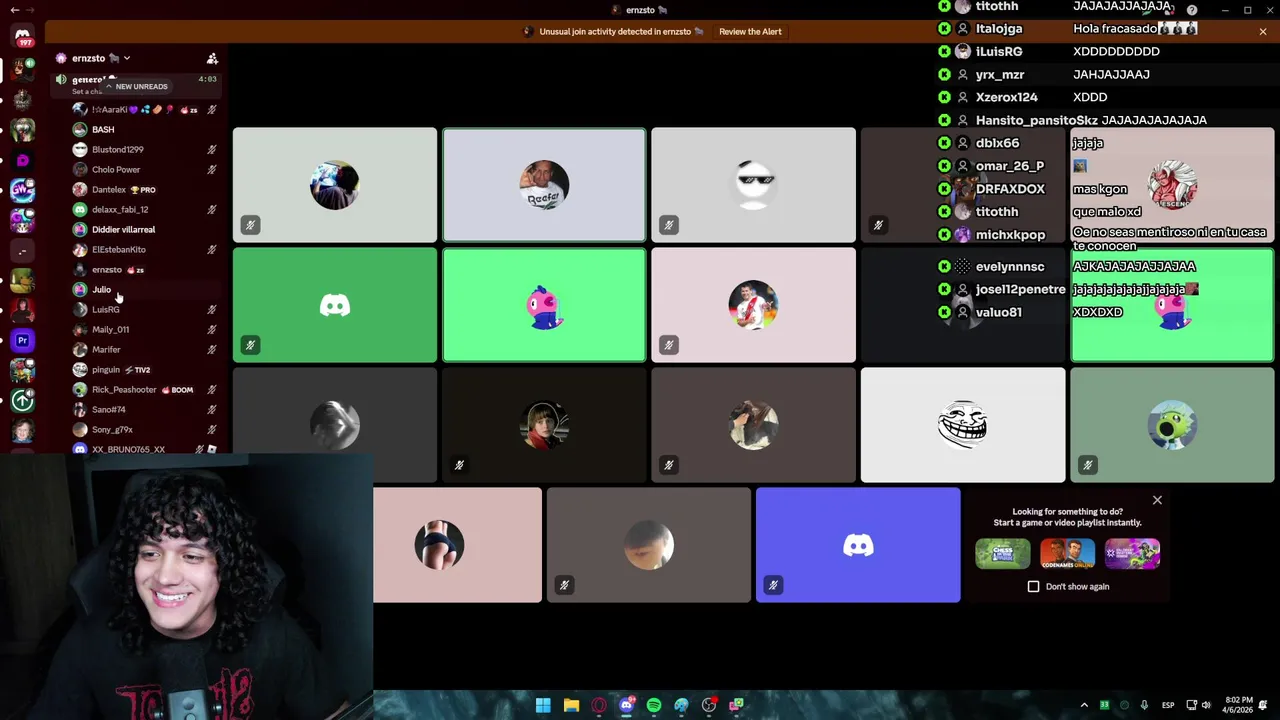Select user ernzsto in voice list
Screen dimensions: 1280x720
pos(106,270)
